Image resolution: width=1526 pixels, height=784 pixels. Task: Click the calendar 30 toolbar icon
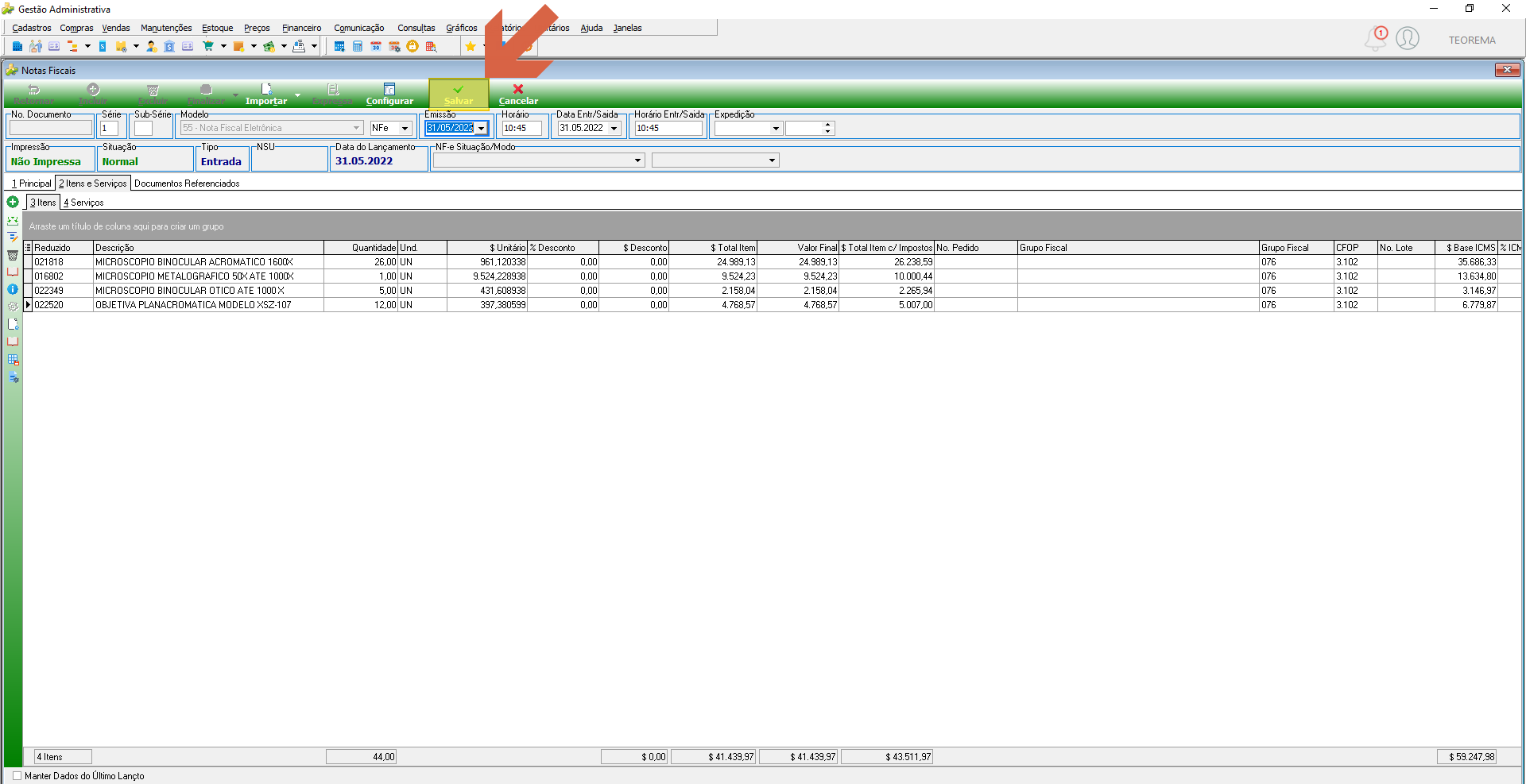pyautogui.click(x=376, y=46)
